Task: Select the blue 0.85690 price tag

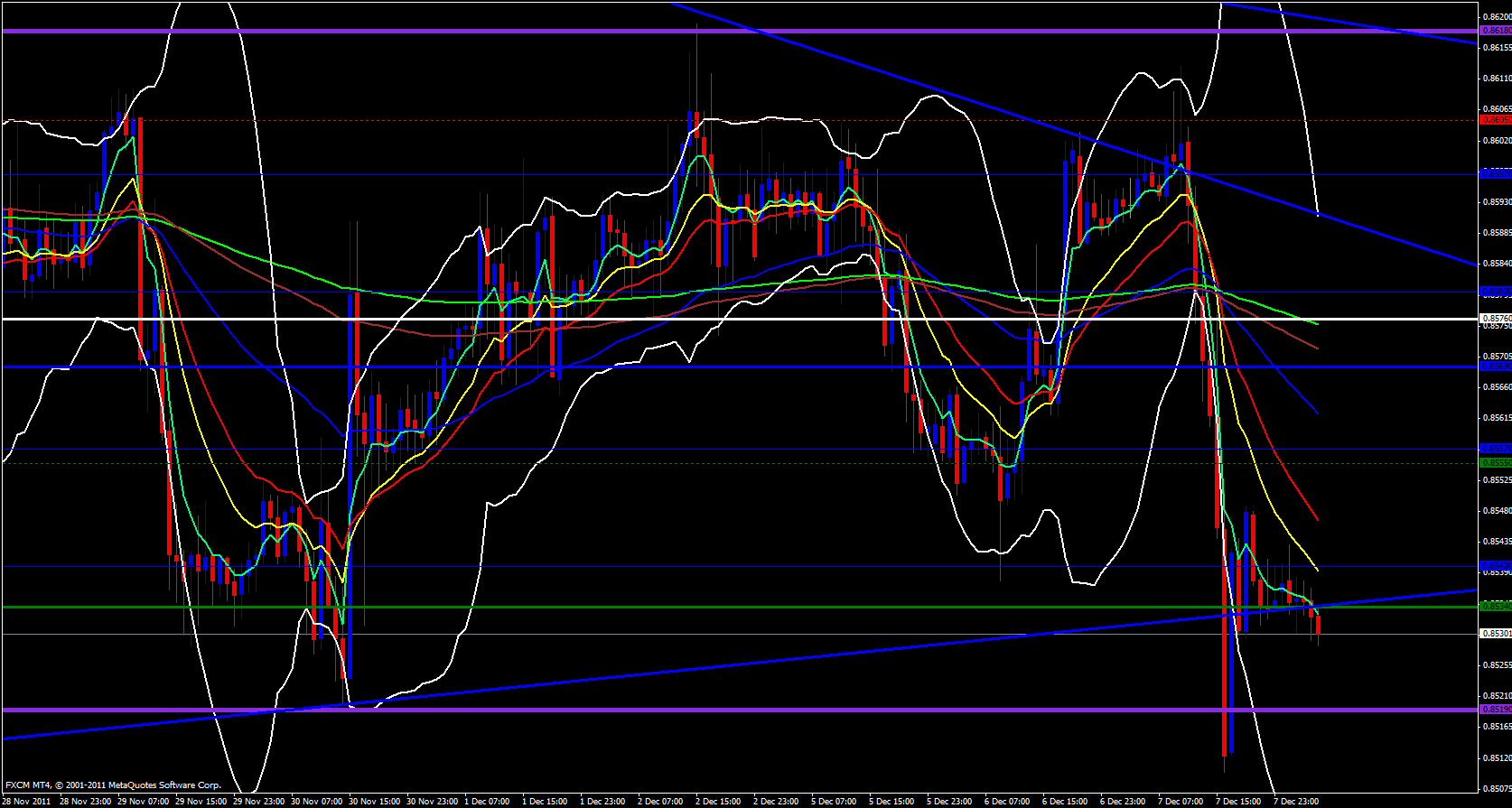Action: tap(1495, 367)
